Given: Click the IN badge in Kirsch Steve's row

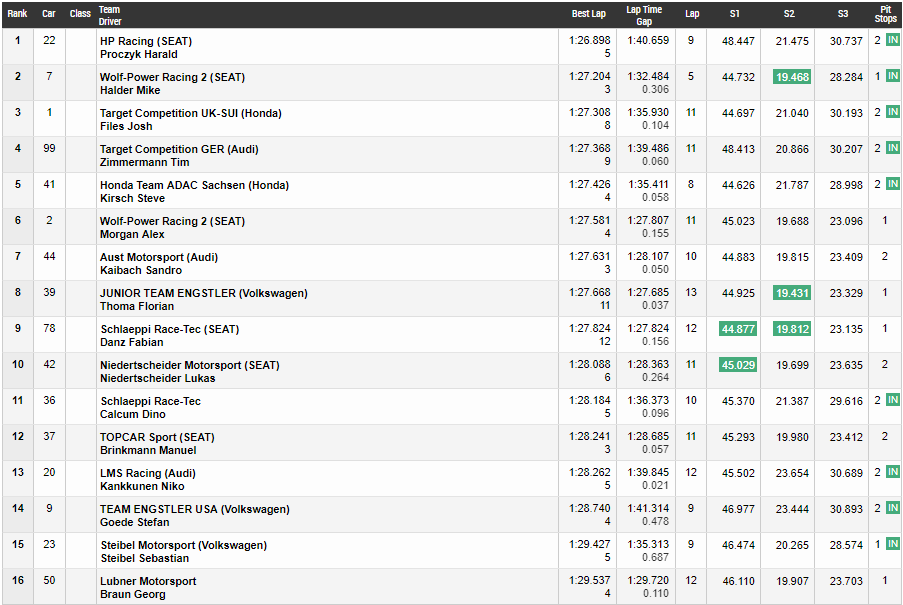Looking at the screenshot, I should click(x=893, y=184).
